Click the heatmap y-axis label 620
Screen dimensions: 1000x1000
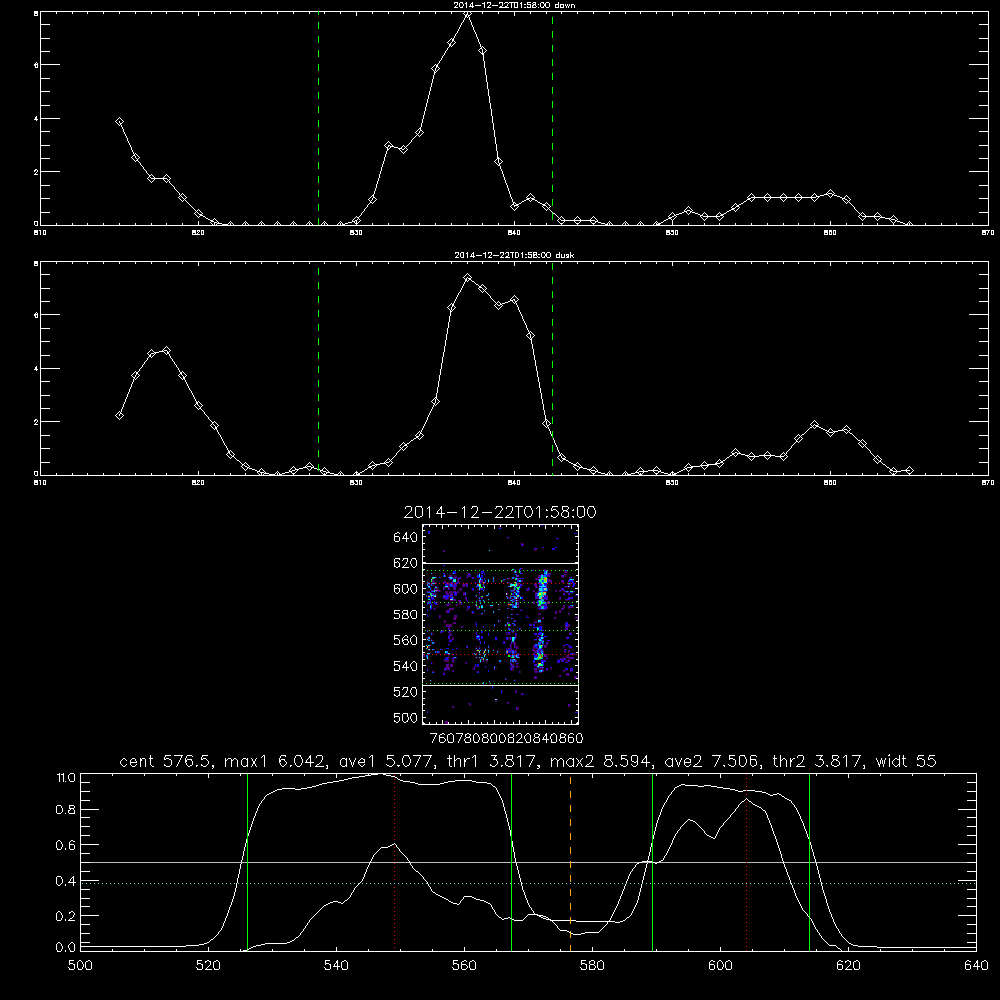[x=406, y=563]
